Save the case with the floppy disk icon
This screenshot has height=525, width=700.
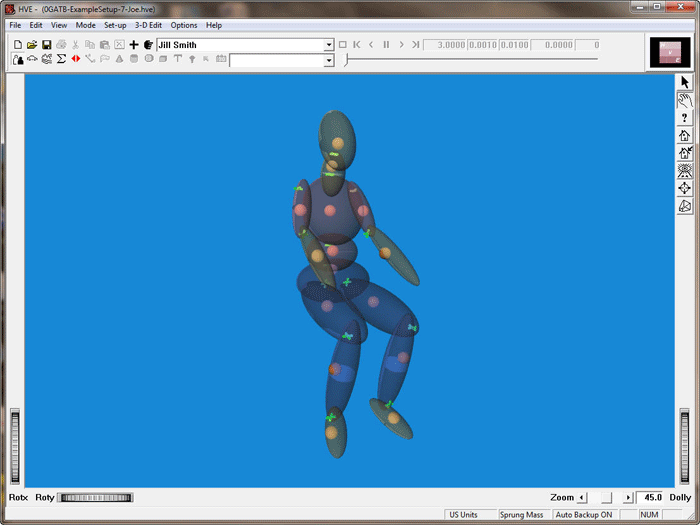click(46, 45)
